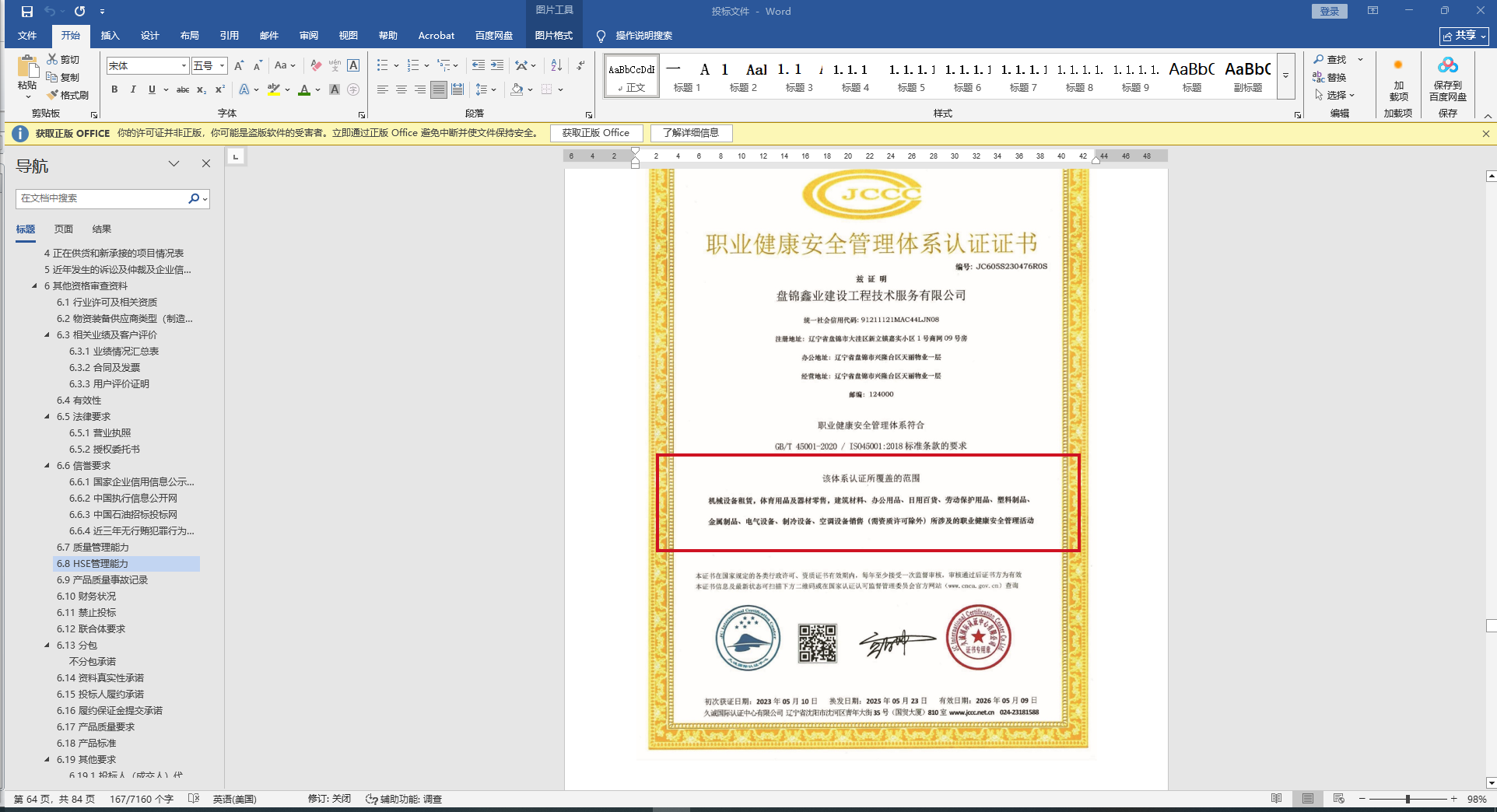Click the text highlight color swatch
Viewport: 1497px width, 812px height.
274,90
